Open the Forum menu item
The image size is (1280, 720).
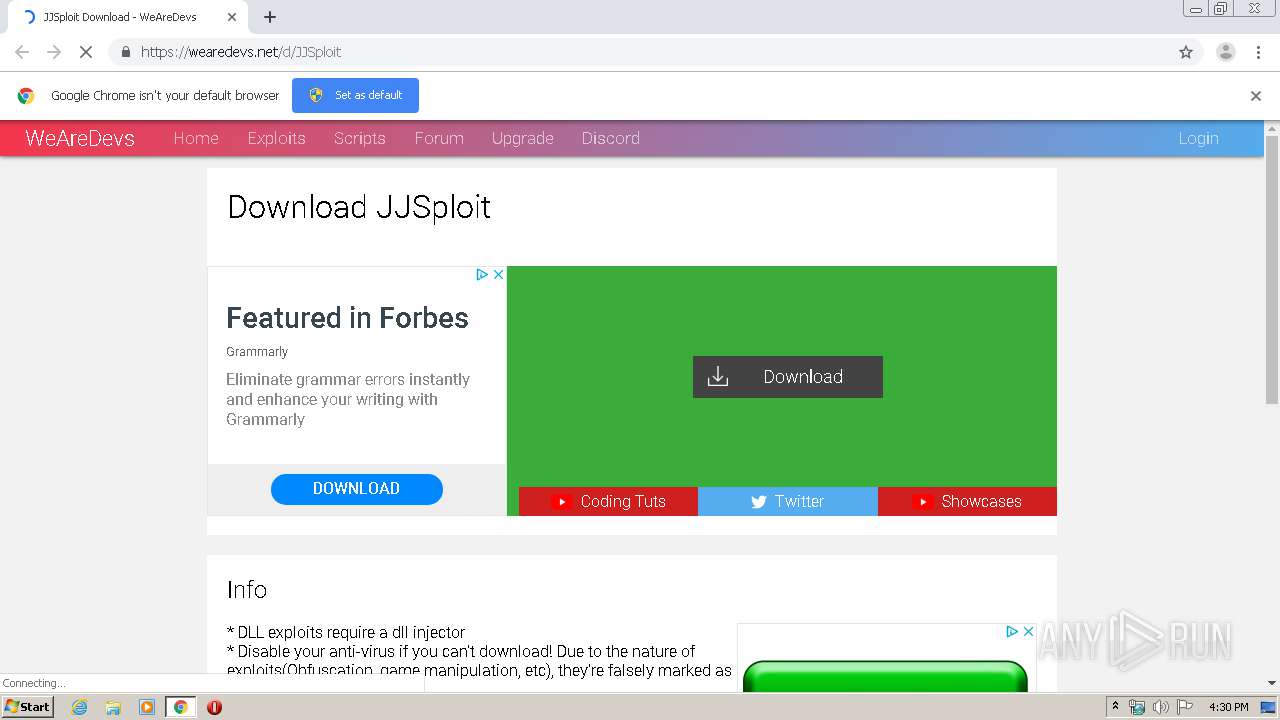click(439, 138)
